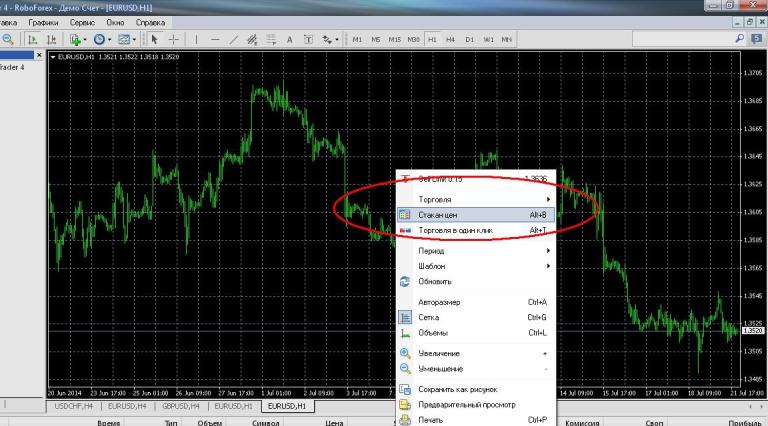Click the zoom out magnifier in toolbar

click(7, 39)
